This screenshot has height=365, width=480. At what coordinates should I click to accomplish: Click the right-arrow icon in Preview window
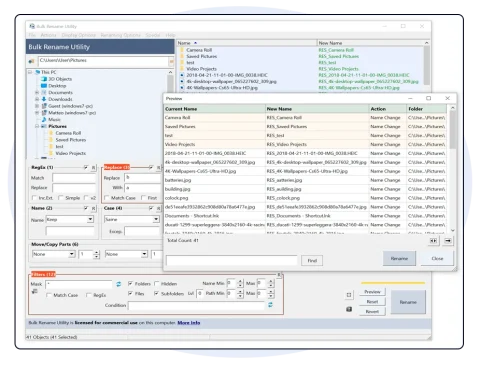click(x=448, y=240)
